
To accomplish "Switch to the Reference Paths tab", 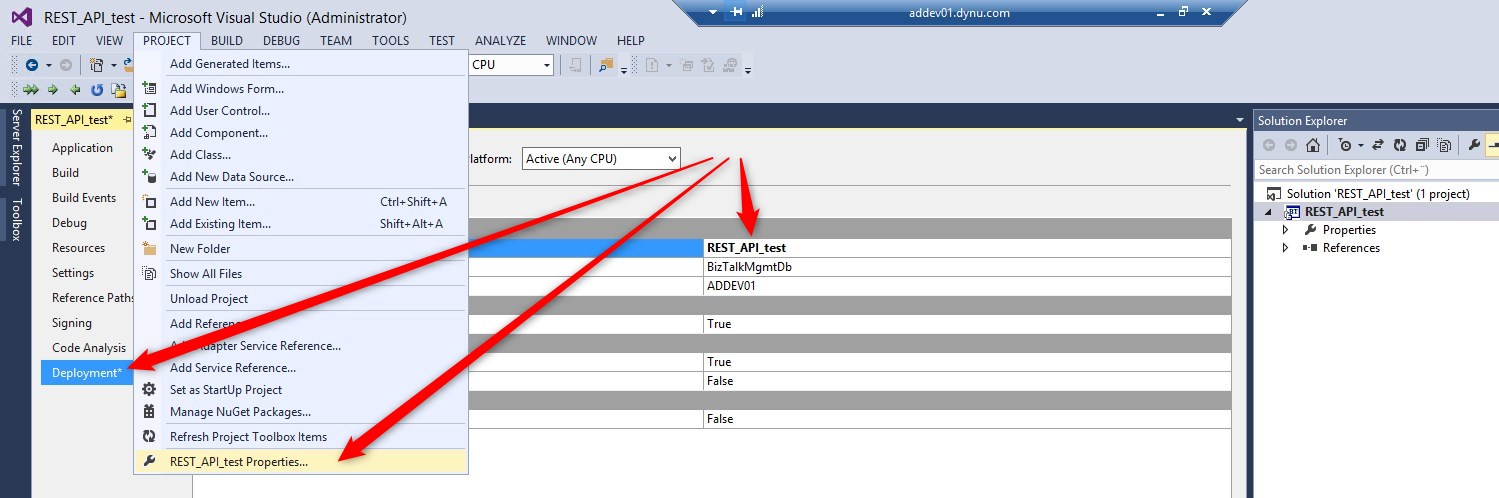I will coord(94,298).
